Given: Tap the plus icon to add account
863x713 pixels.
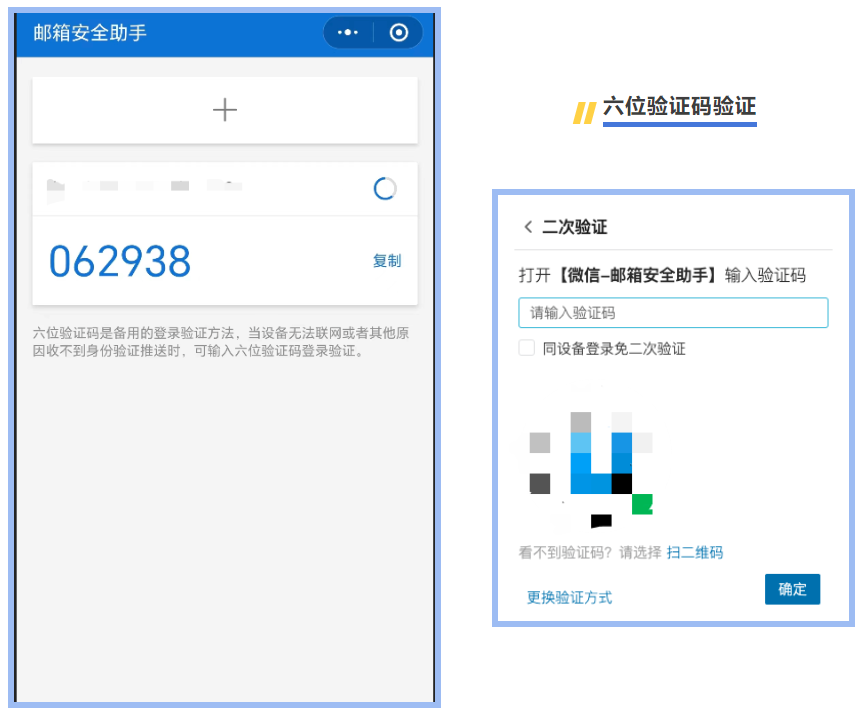Looking at the screenshot, I should pos(225,110).
